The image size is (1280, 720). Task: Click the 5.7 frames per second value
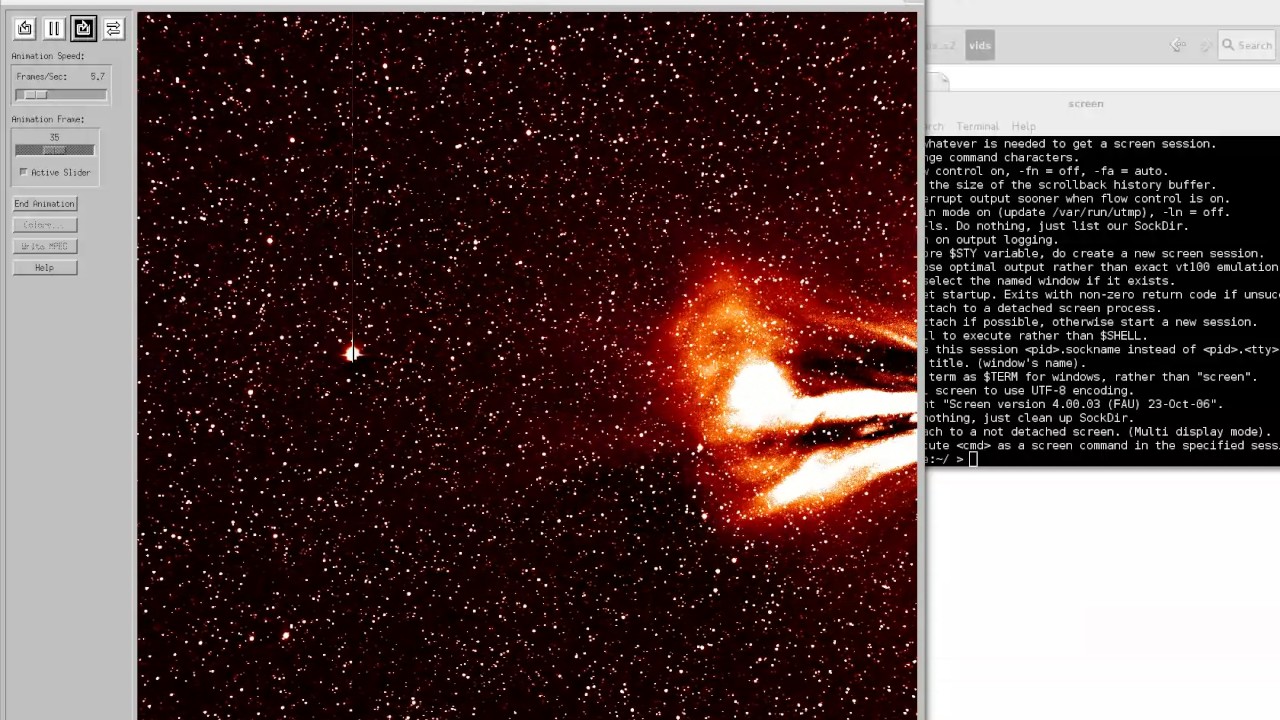coord(97,76)
